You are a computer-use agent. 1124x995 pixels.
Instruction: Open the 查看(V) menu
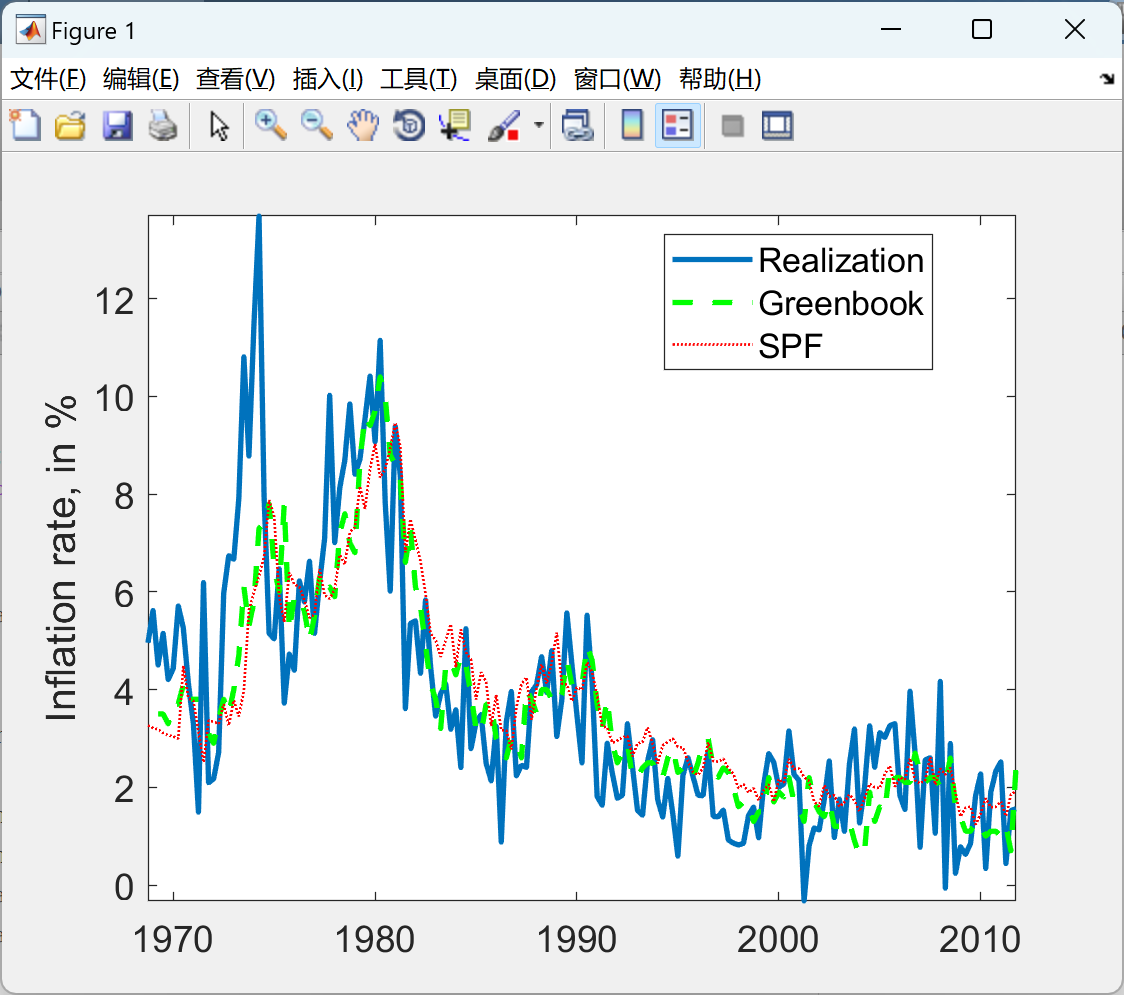pos(235,79)
